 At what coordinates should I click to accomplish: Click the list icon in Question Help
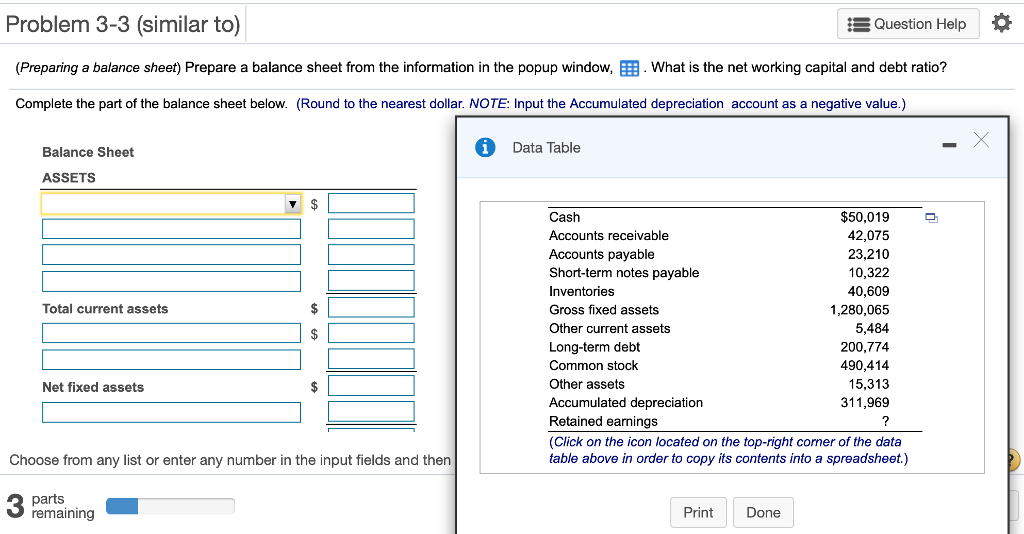858,25
